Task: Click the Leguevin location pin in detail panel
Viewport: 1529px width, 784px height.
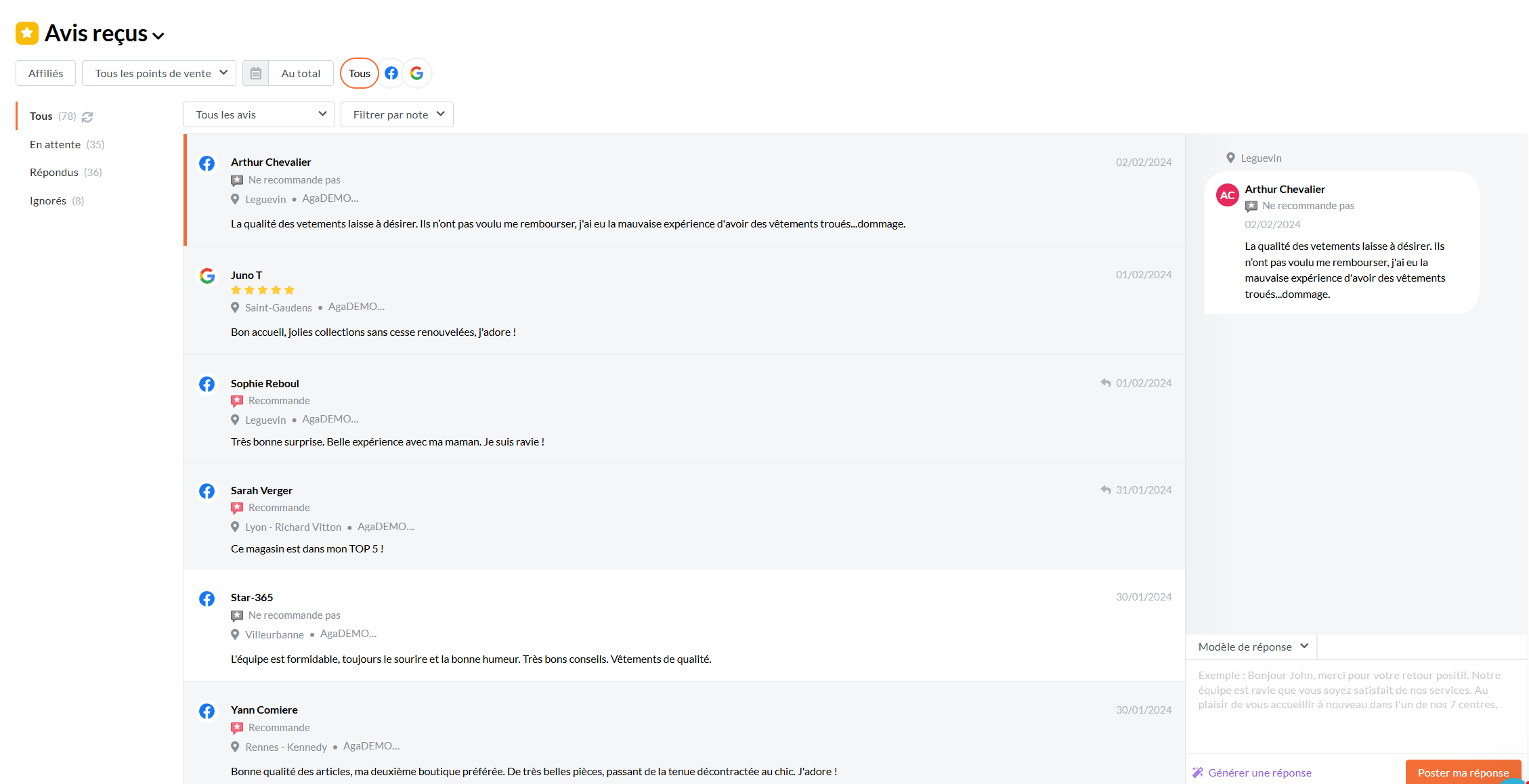Action: point(1230,158)
